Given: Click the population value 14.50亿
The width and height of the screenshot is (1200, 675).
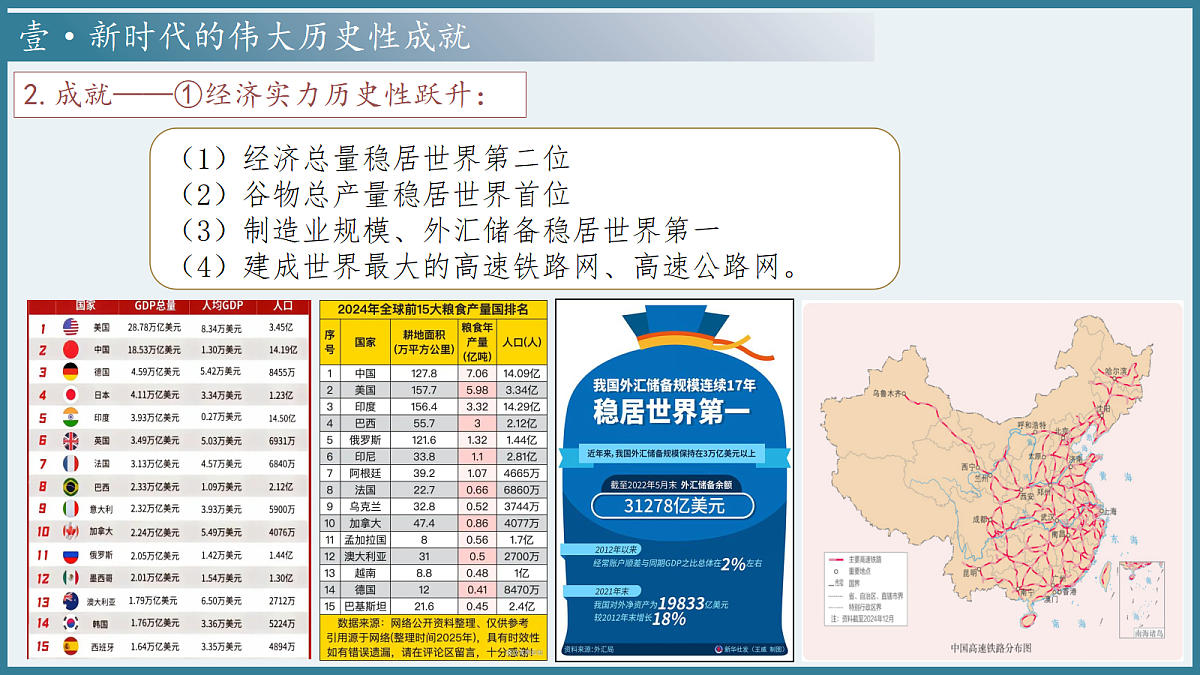Looking at the screenshot, I should pos(282,418).
